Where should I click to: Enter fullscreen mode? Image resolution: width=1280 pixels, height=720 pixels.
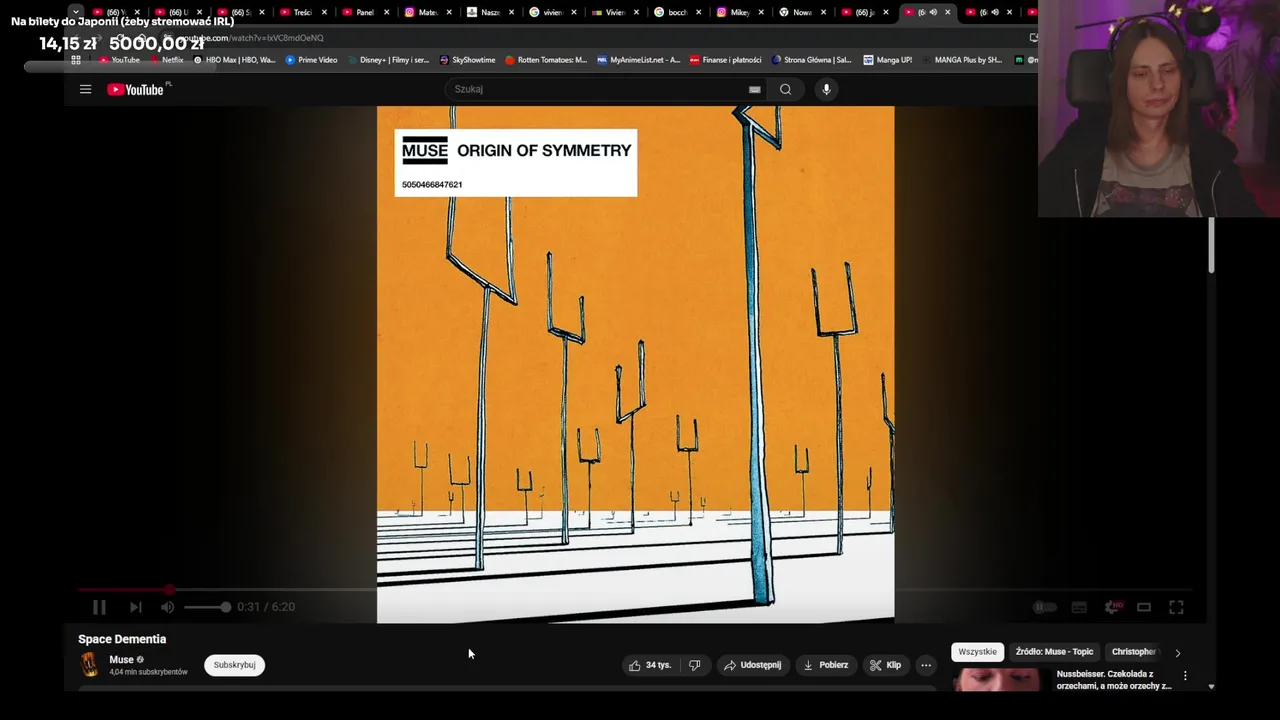[1176, 607]
